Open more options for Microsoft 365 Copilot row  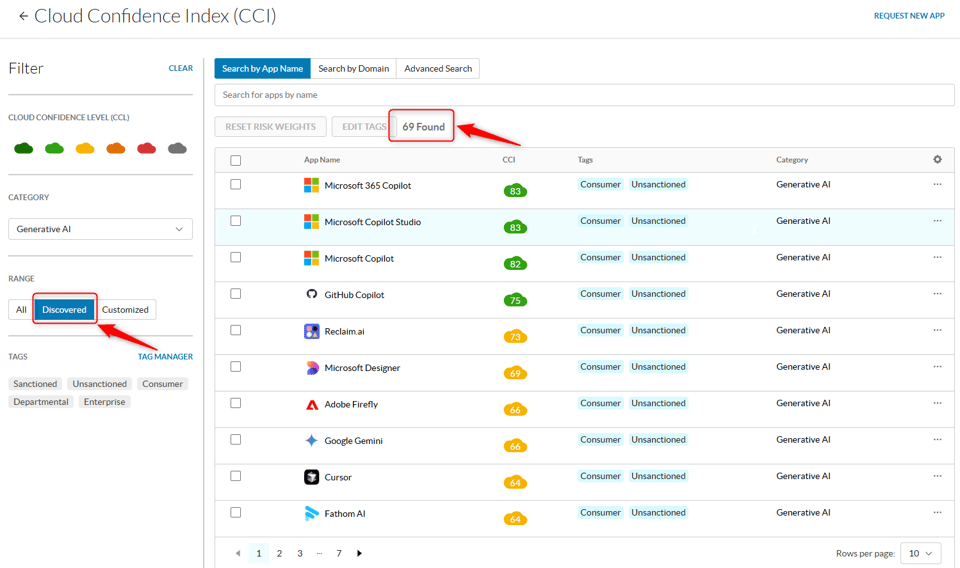pyautogui.click(x=937, y=184)
